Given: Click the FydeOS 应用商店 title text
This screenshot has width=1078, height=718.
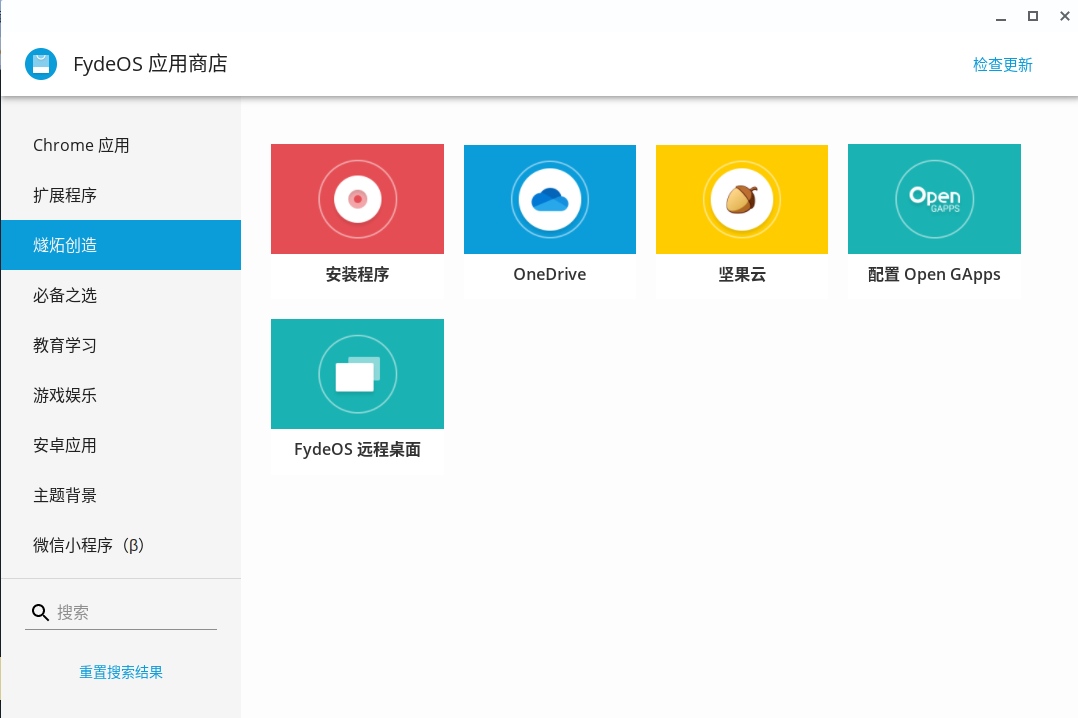Looking at the screenshot, I should coord(150,64).
